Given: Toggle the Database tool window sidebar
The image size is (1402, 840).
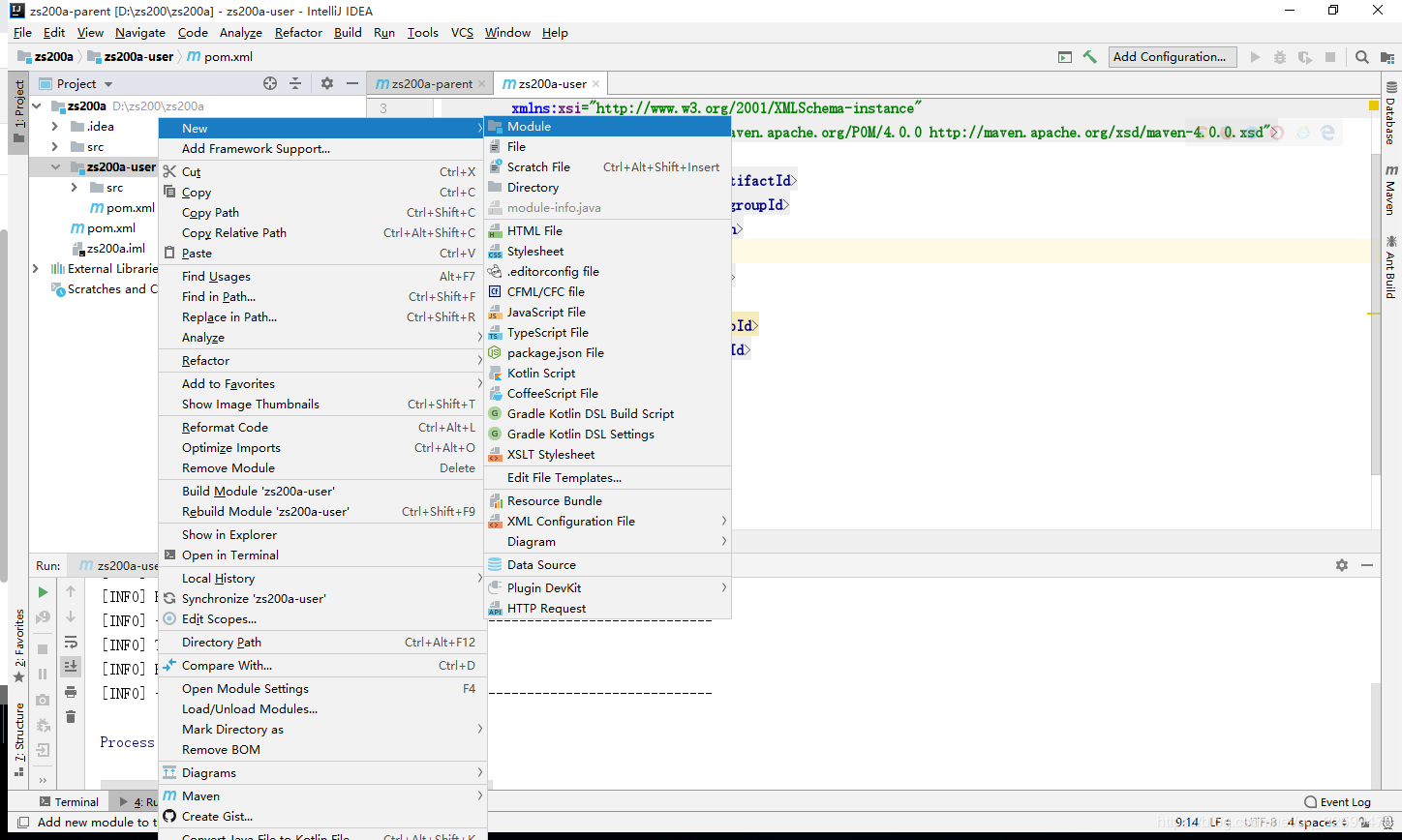Looking at the screenshot, I should (1390, 114).
